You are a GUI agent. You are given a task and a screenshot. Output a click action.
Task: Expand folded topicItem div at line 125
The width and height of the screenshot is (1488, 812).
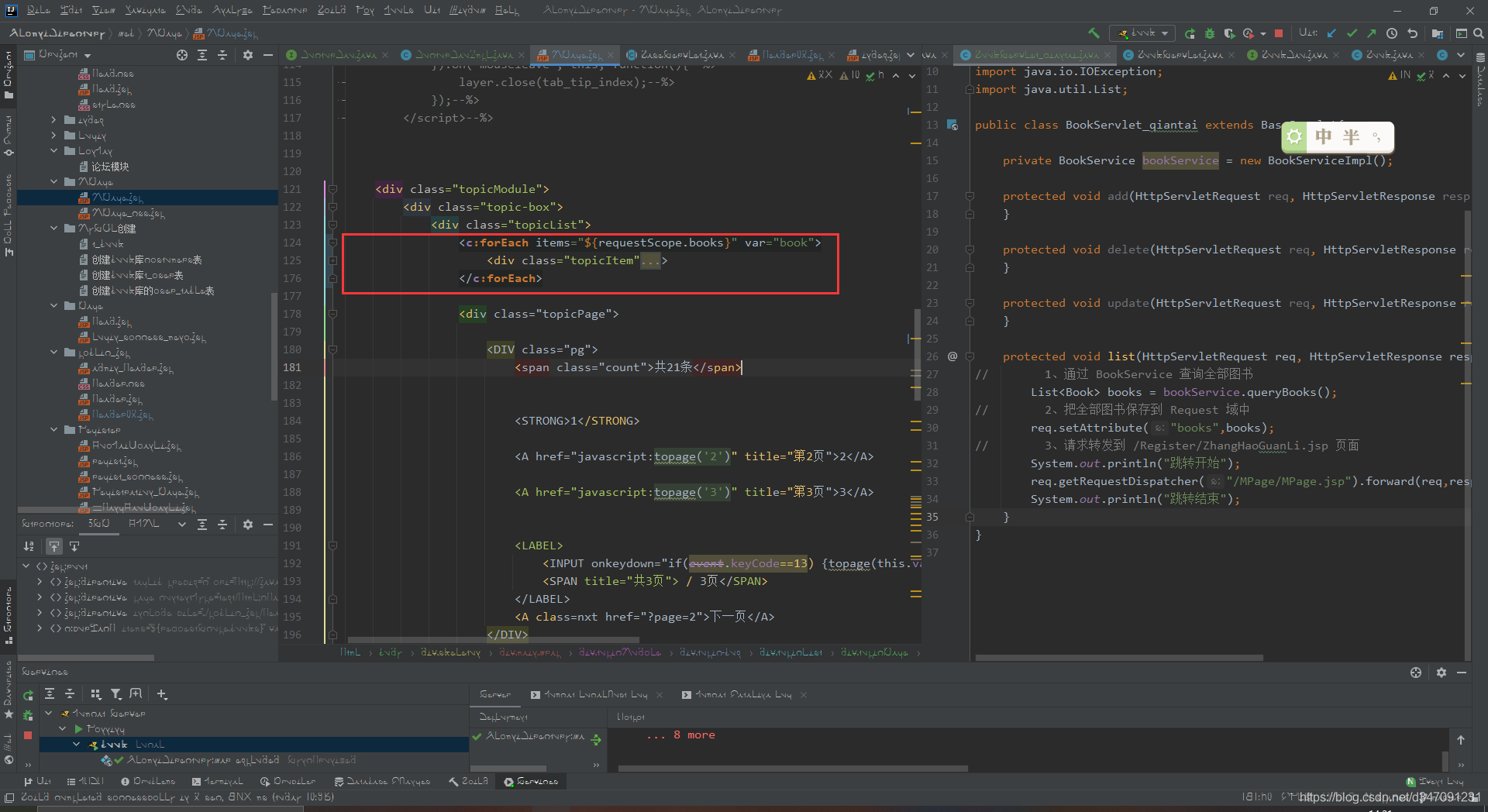[x=332, y=260]
